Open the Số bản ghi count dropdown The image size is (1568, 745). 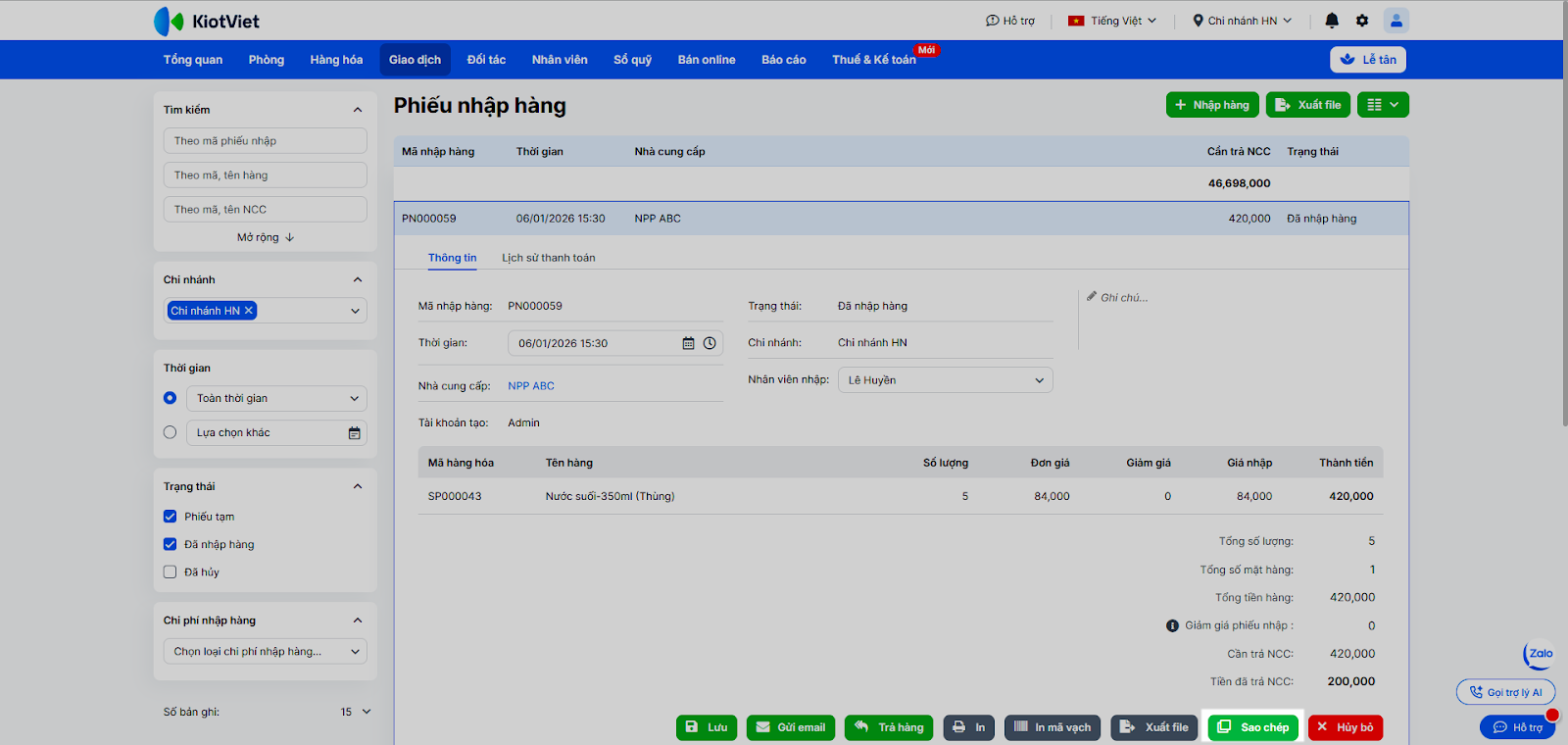(356, 712)
